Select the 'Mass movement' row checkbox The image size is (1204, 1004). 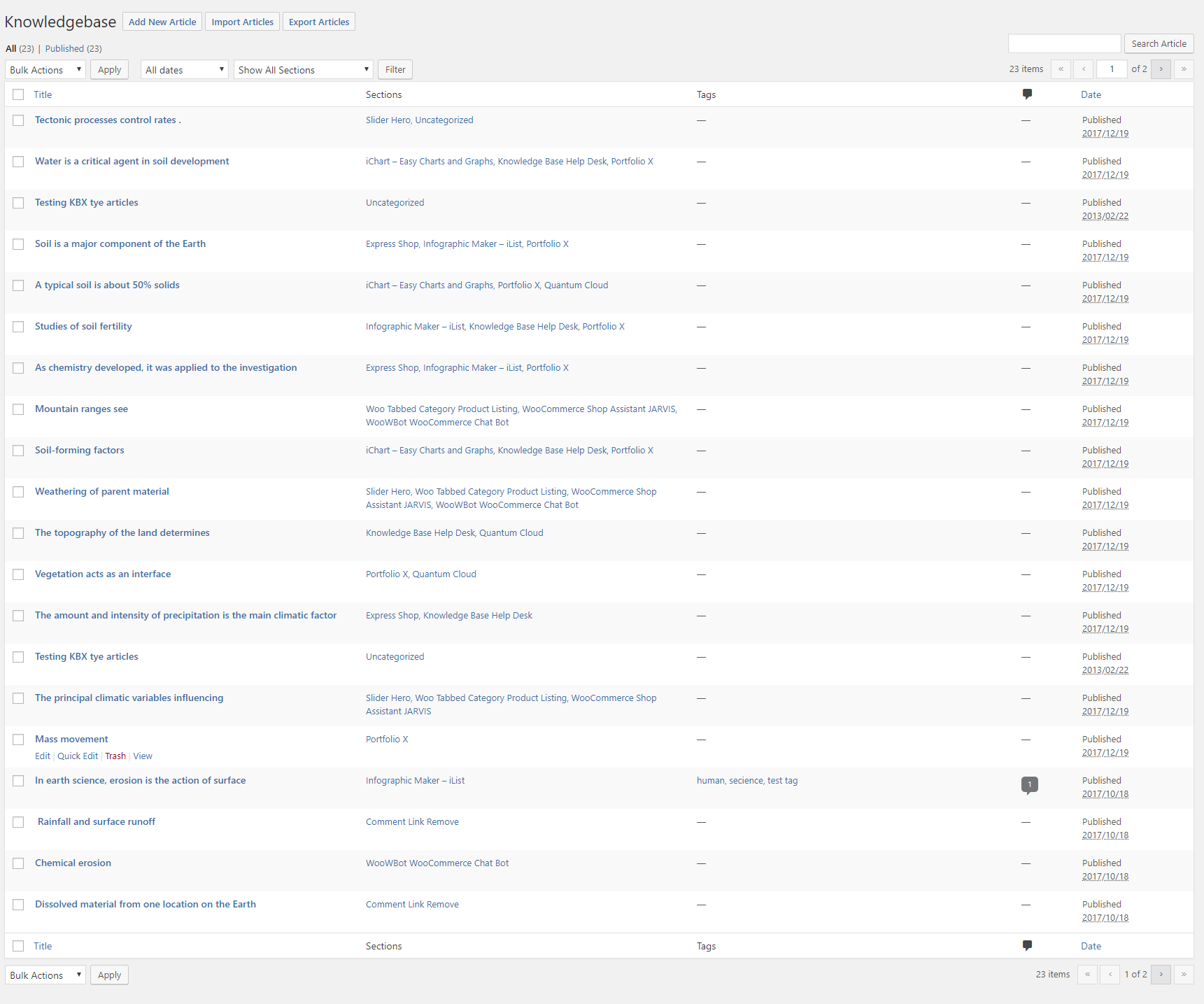18,740
